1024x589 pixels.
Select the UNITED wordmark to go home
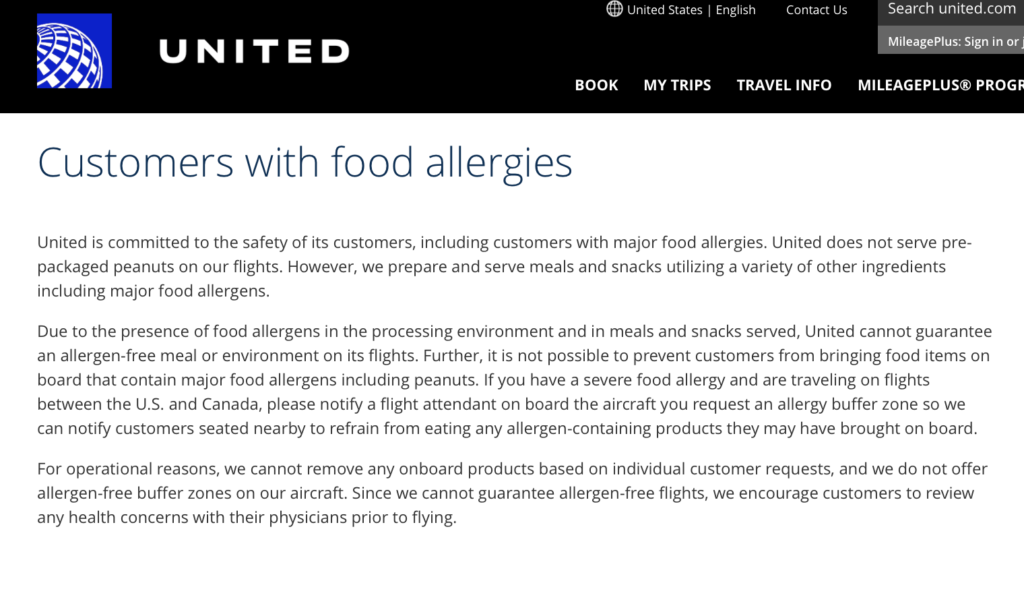pos(253,51)
